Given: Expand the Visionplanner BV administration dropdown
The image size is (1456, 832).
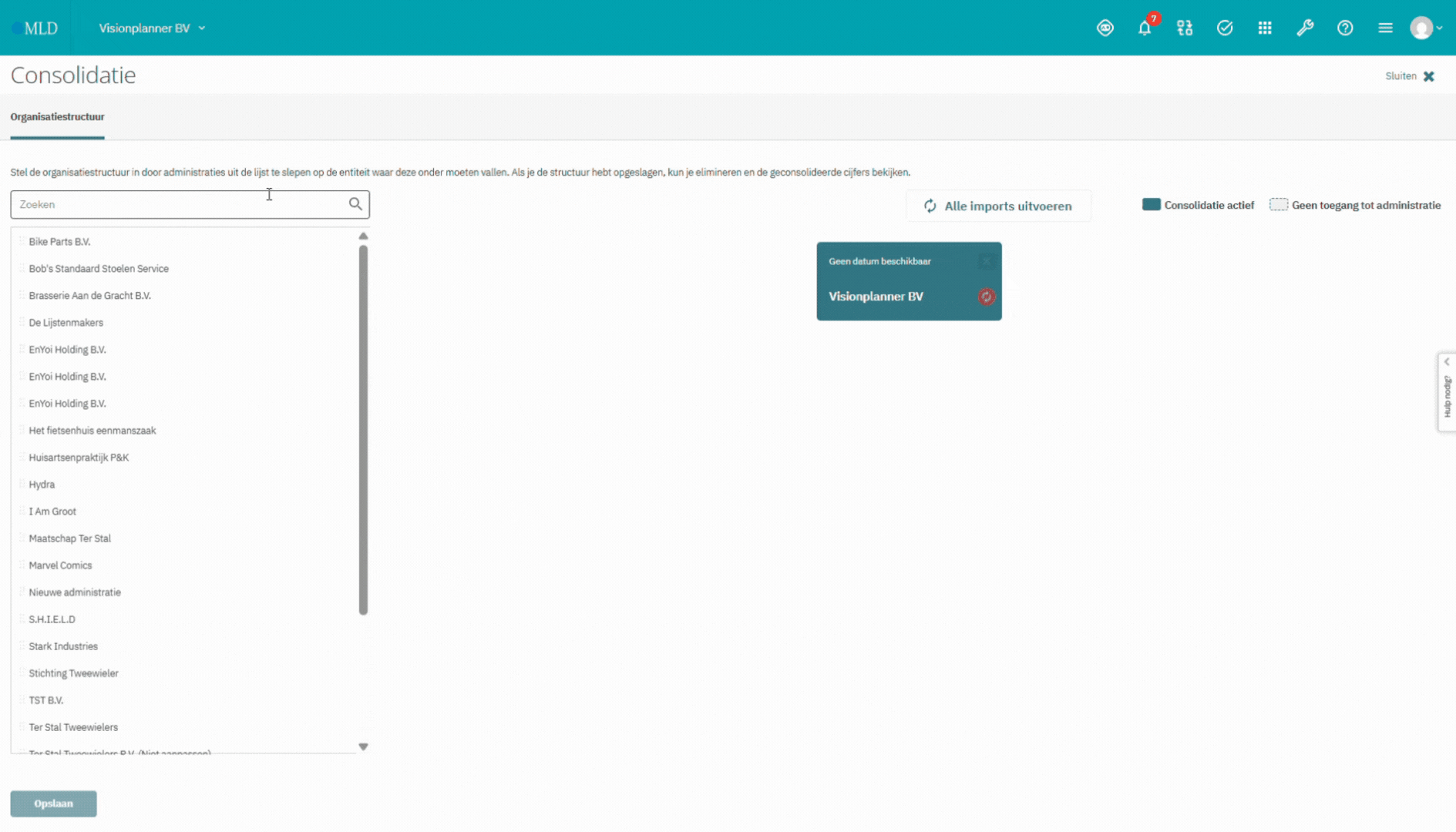Looking at the screenshot, I should (x=152, y=29).
